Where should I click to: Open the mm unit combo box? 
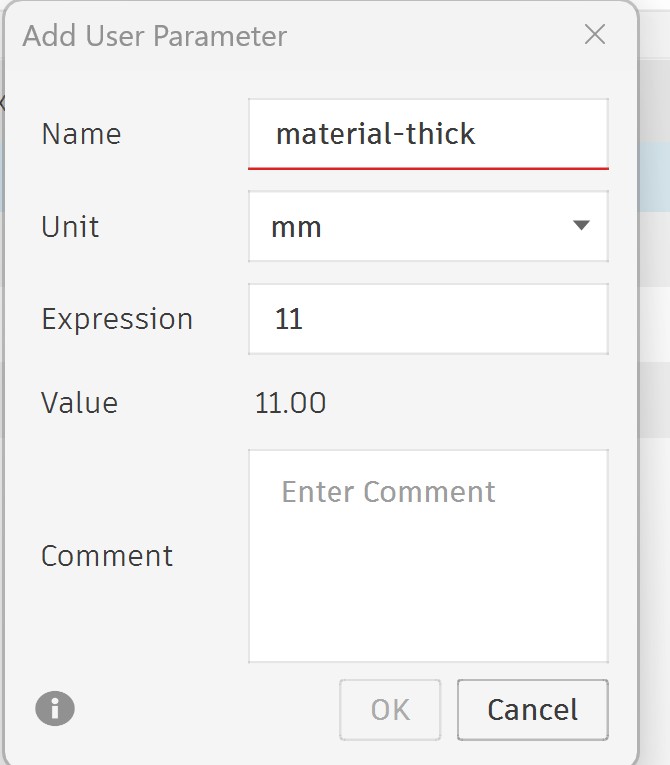click(428, 227)
